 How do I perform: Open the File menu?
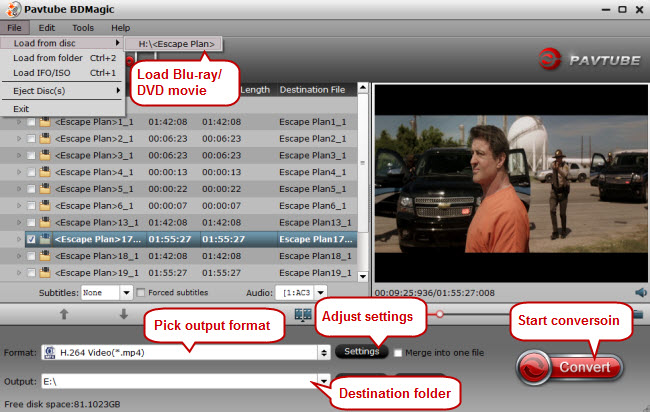[x=14, y=28]
